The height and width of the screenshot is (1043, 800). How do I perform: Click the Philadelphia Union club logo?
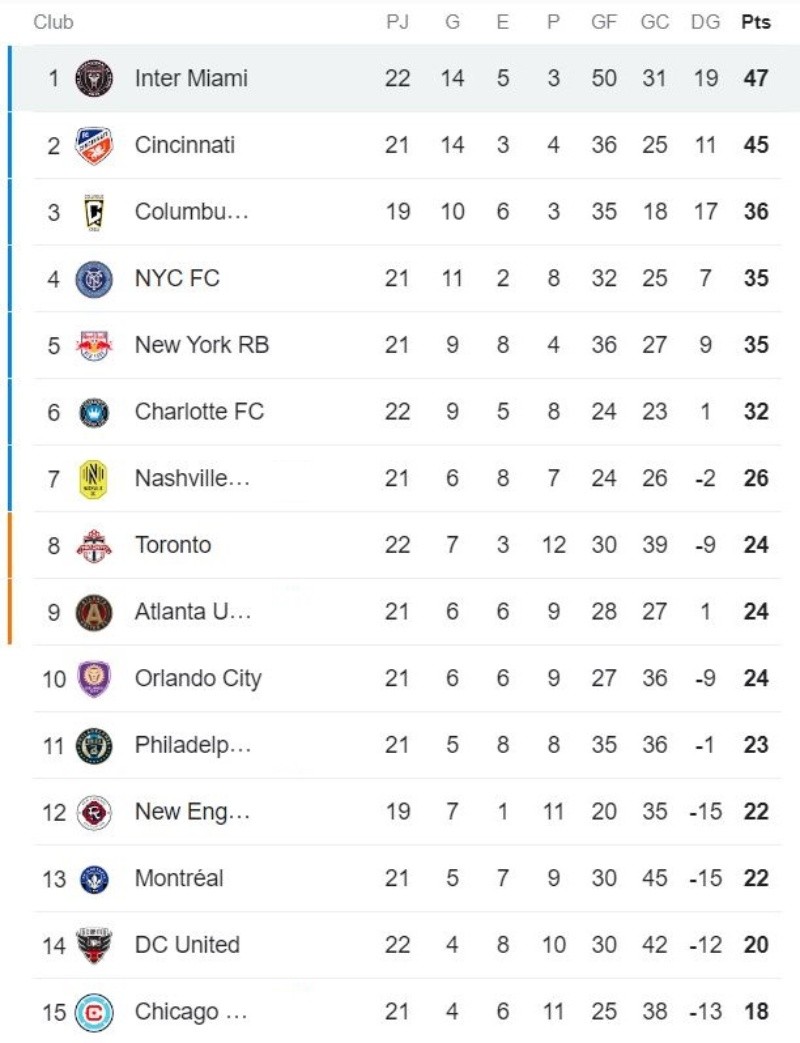[x=94, y=745]
